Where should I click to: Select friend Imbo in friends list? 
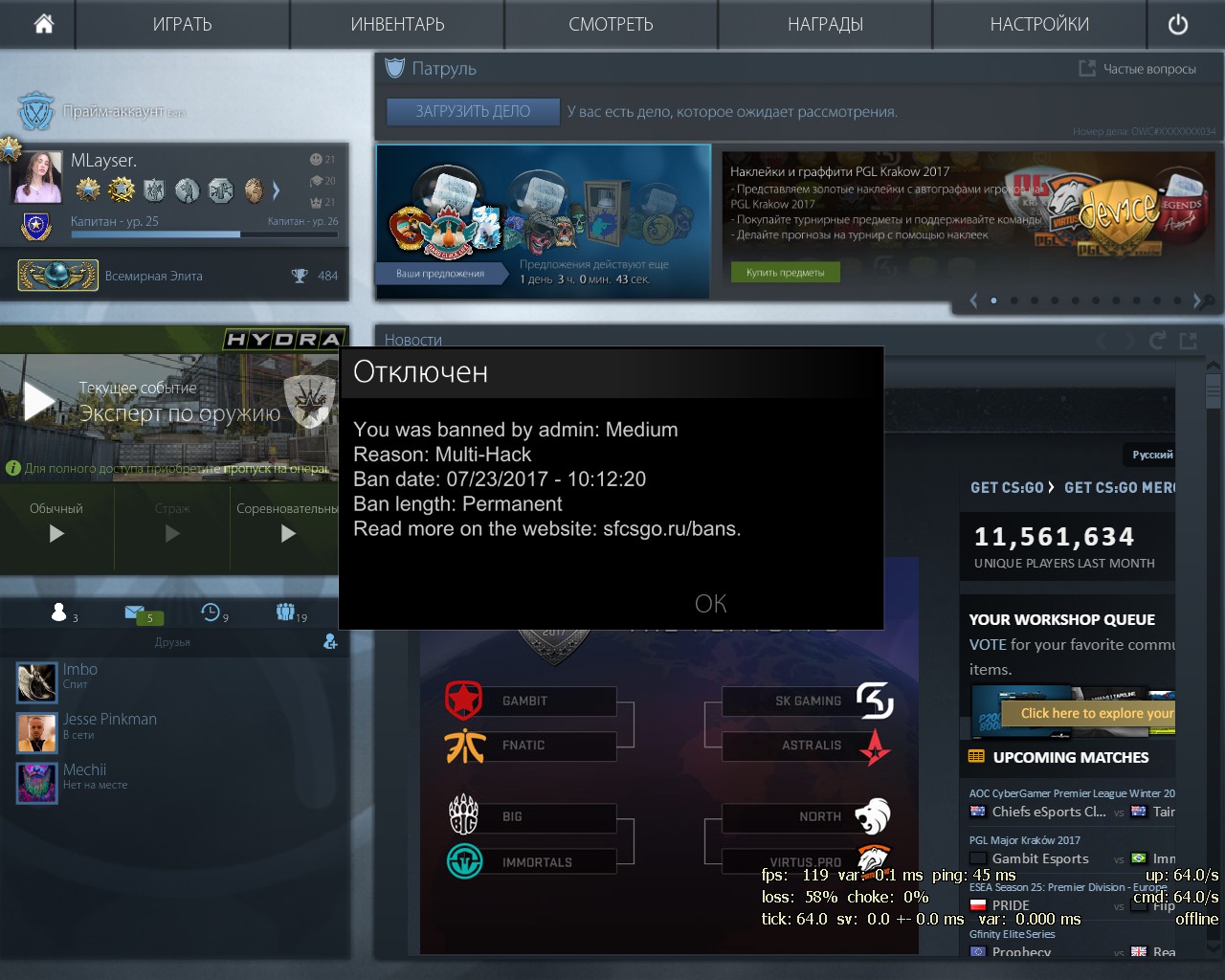[x=172, y=682]
